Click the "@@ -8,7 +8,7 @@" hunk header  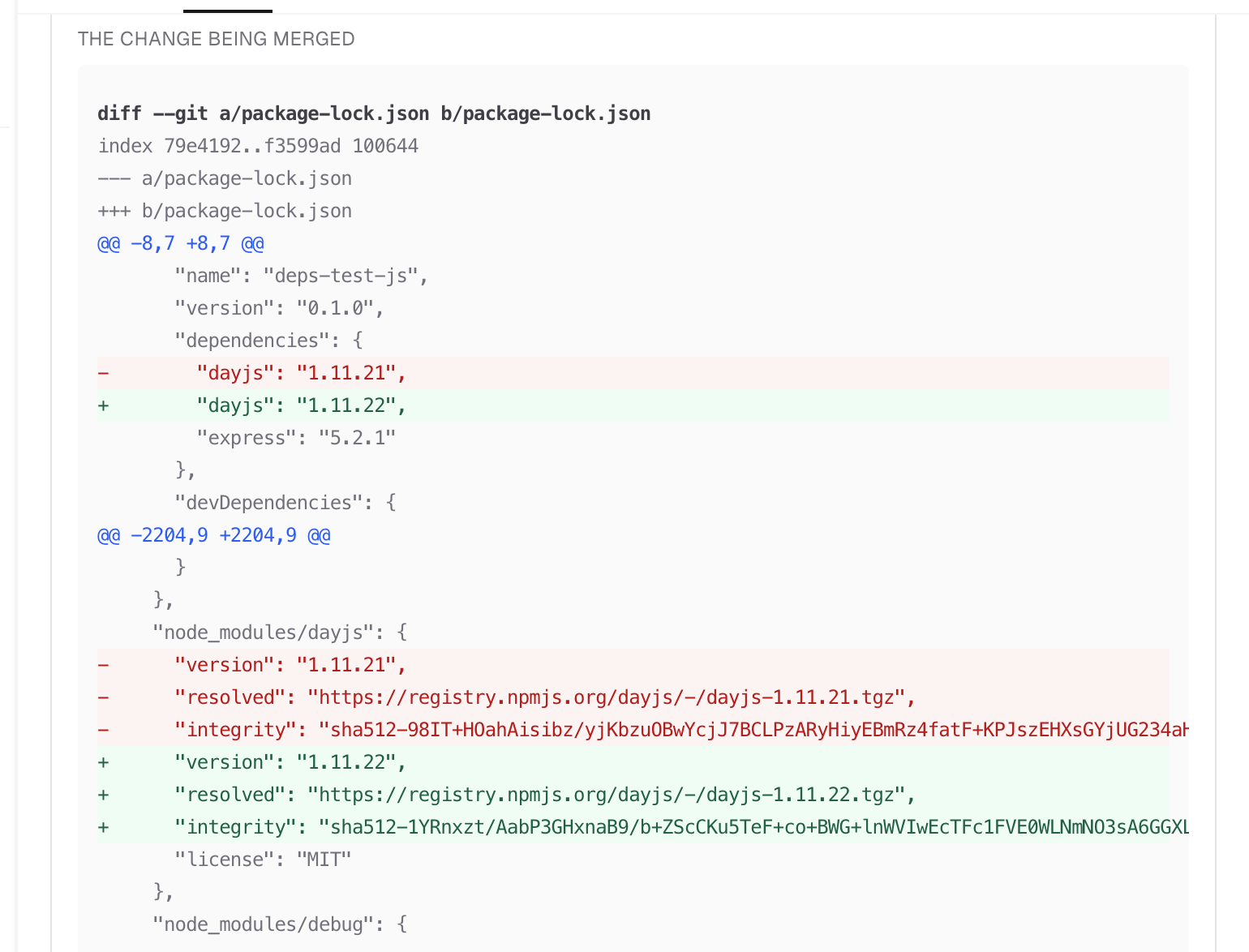click(x=181, y=243)
